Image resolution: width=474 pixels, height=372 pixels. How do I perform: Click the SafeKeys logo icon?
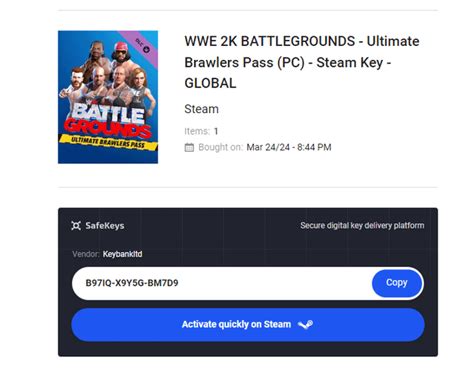(76, 226)
